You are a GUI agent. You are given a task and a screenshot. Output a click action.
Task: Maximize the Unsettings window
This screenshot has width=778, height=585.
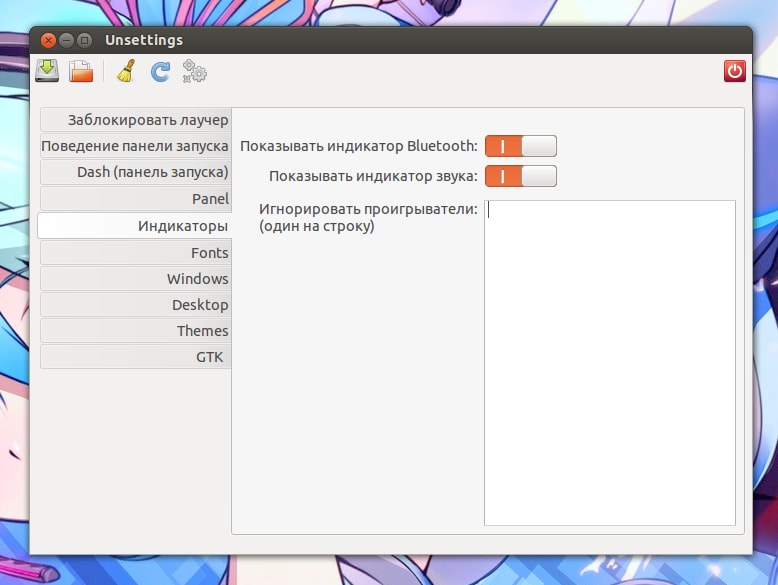point(85,40)
